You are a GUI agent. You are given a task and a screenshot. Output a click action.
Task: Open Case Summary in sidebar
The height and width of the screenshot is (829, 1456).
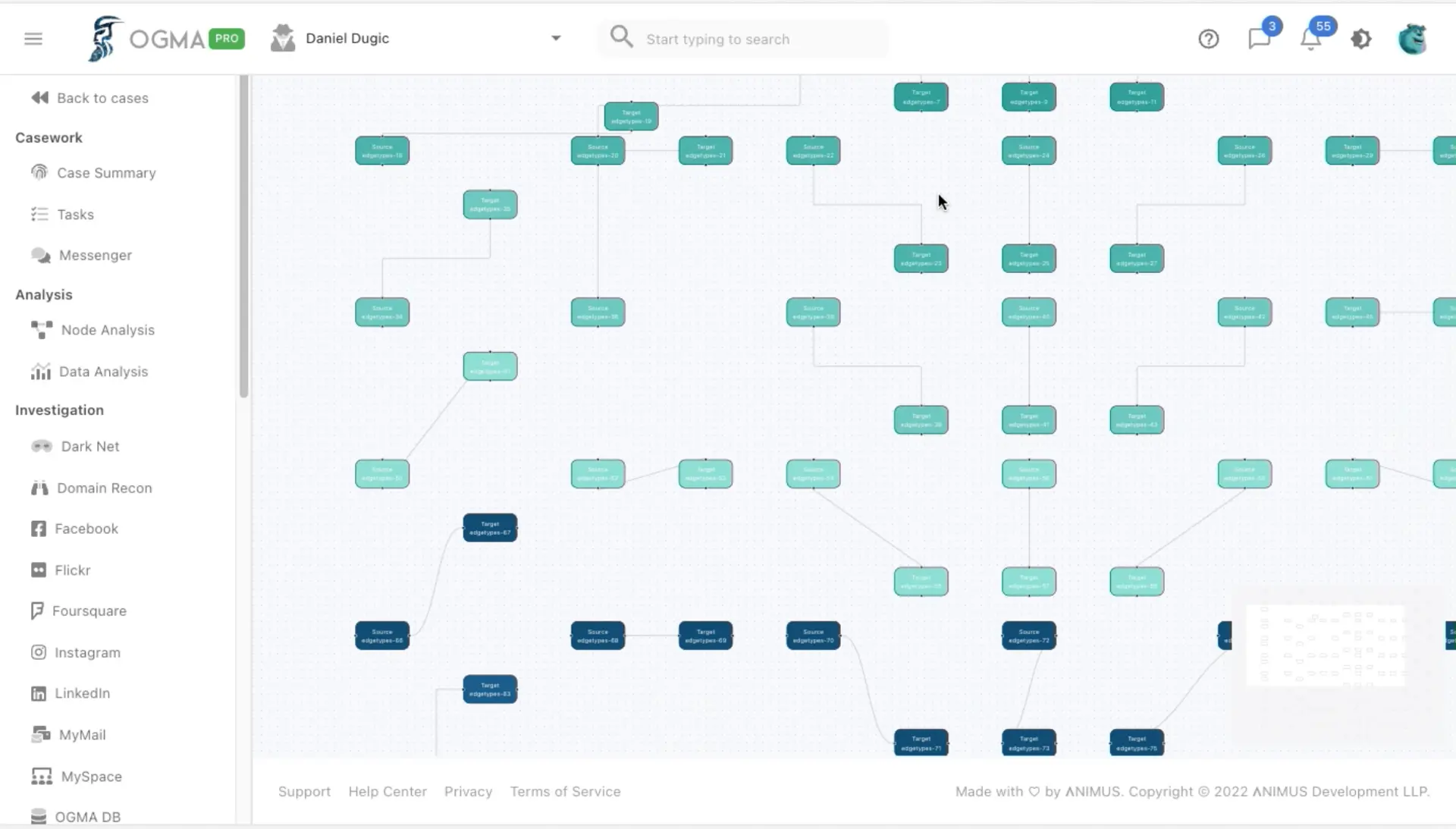point(106,173)
